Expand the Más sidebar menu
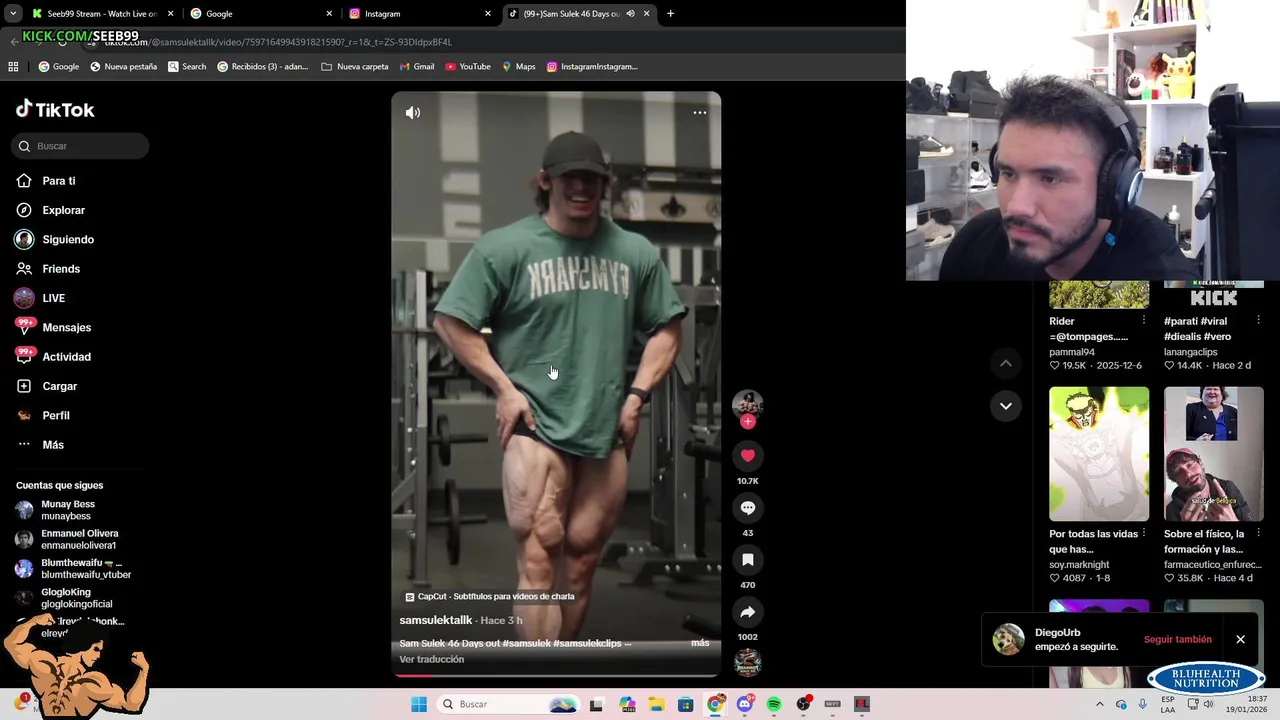This screenshot has width=1280, height=720. [x=52, y=445]
